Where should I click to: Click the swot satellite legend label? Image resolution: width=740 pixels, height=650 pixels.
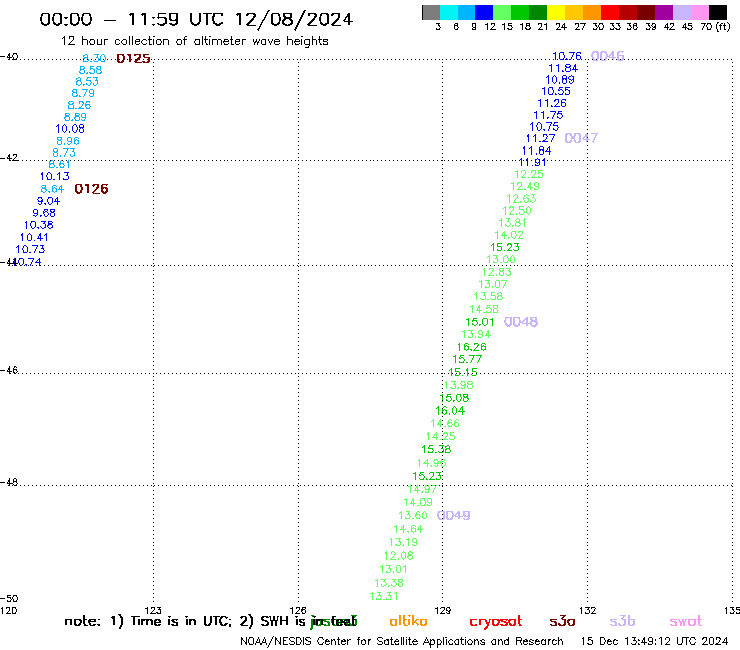[685, 622]
